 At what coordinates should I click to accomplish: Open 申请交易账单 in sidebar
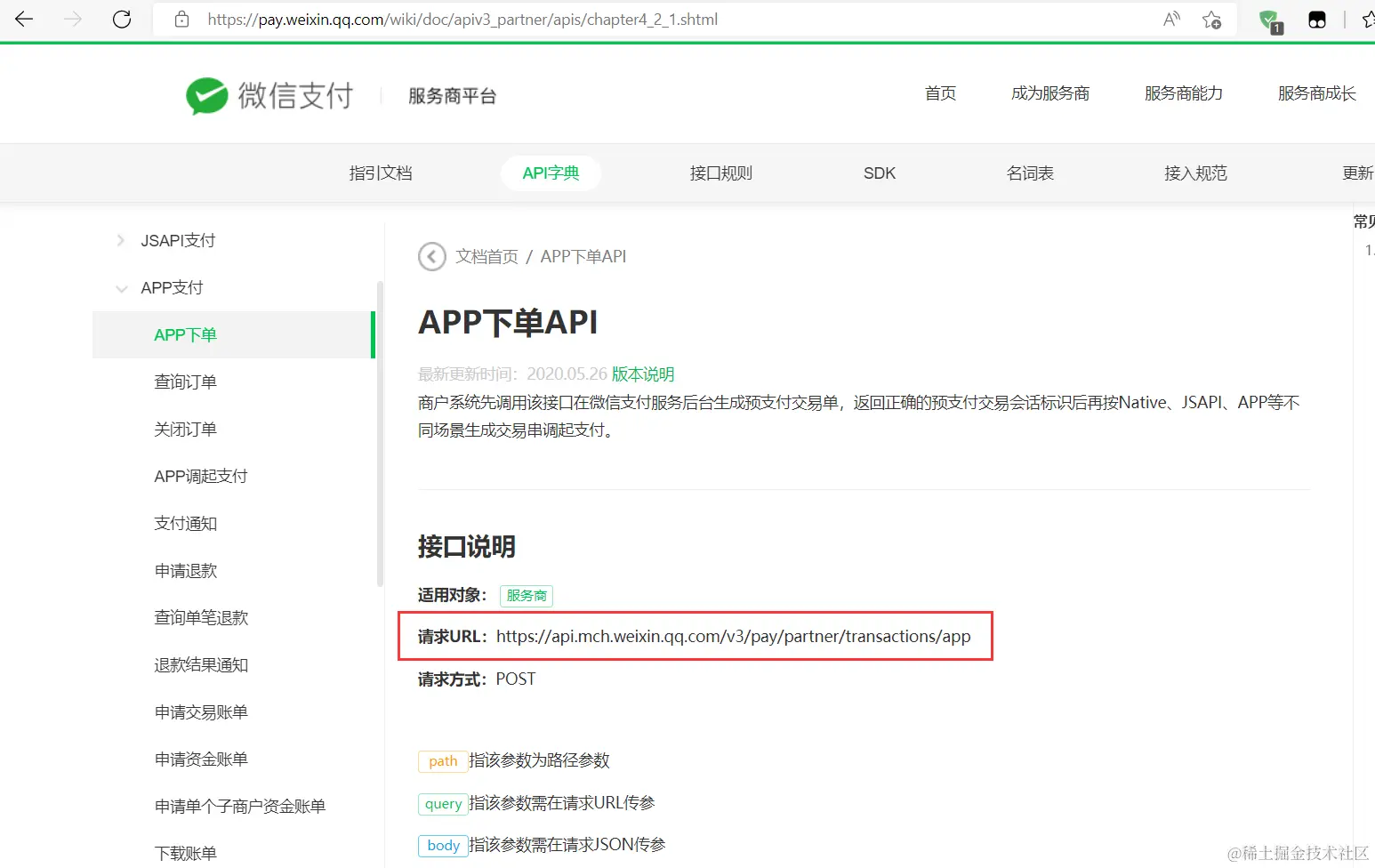pyautogui.click(x=201, y=711)
